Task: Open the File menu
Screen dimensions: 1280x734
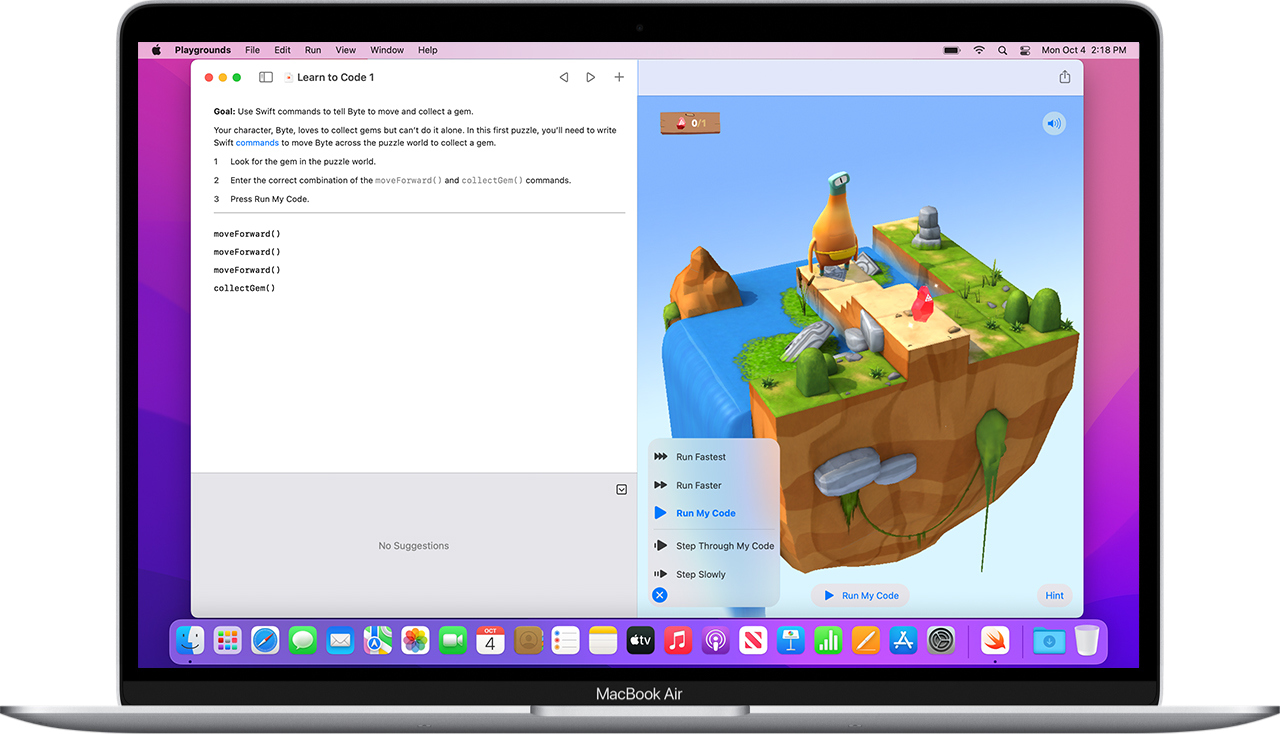Action: (252, 50)
